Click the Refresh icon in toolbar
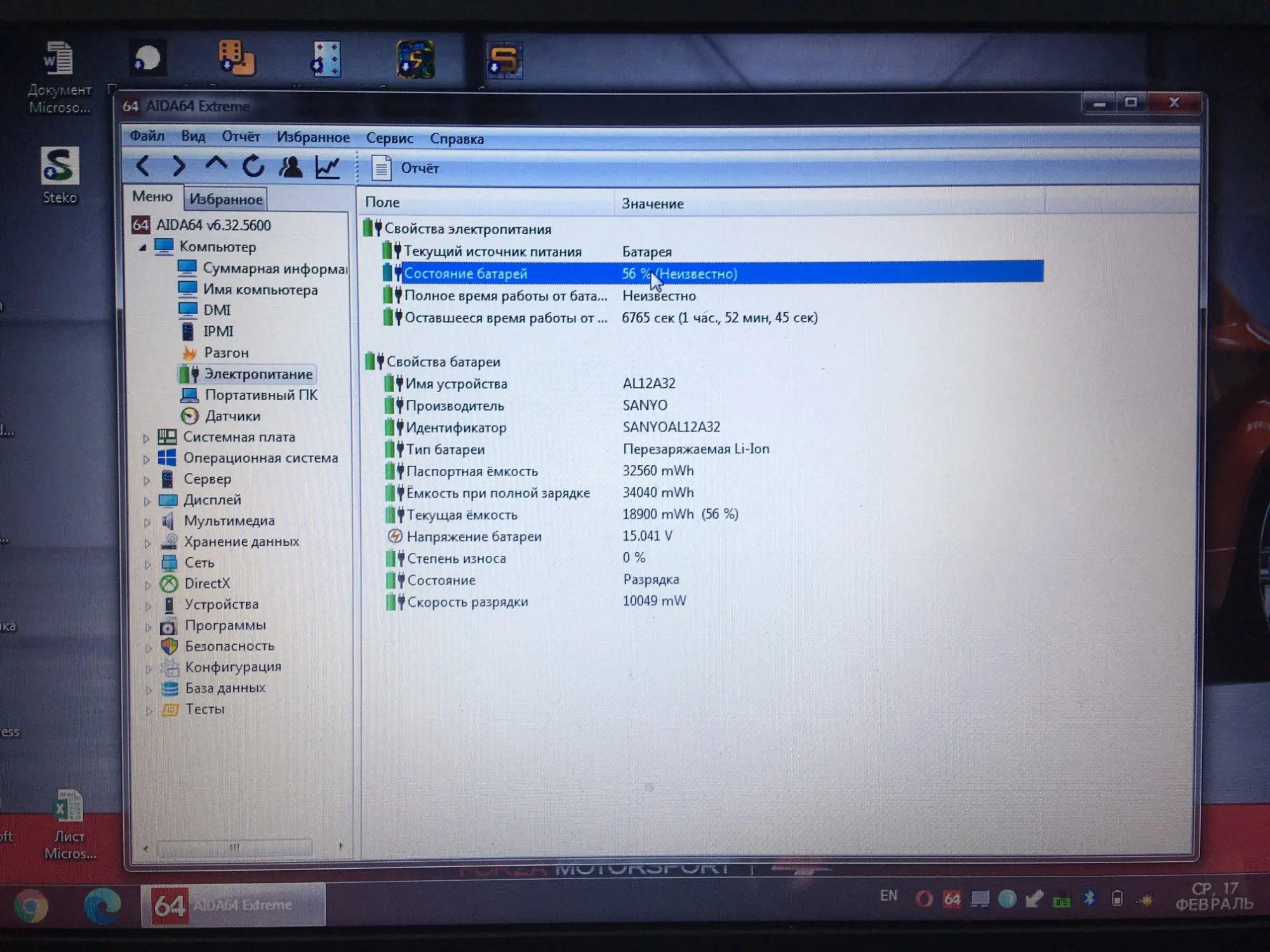Viewport: 1270px width, 952px height. 253,166
